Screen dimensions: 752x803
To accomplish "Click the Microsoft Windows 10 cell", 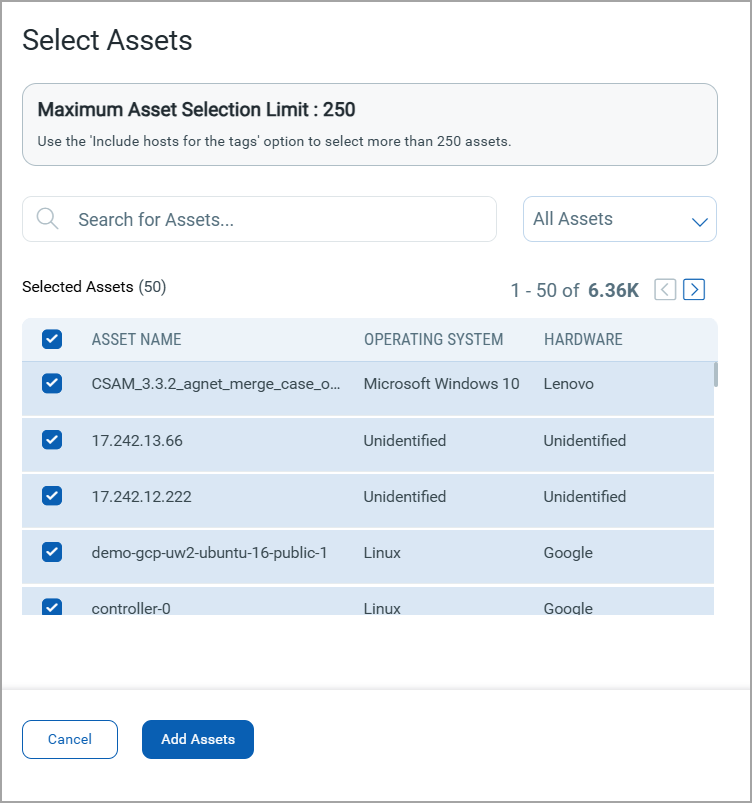I will 441,384.
